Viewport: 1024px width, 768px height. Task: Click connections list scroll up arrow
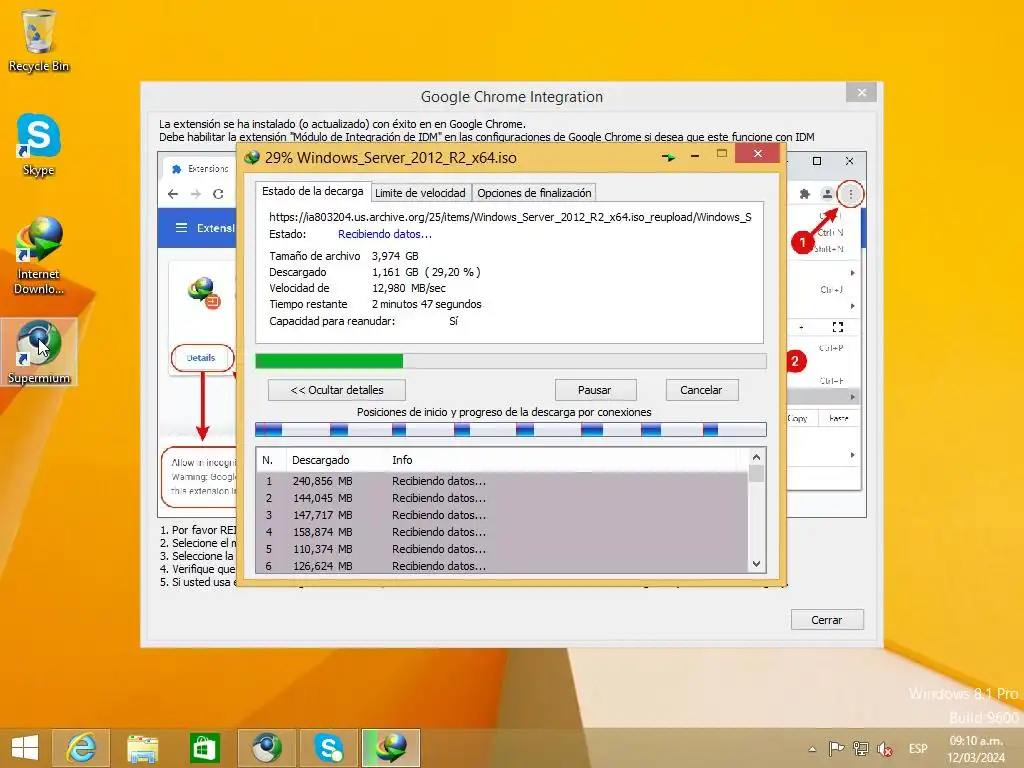pos(756,457)
